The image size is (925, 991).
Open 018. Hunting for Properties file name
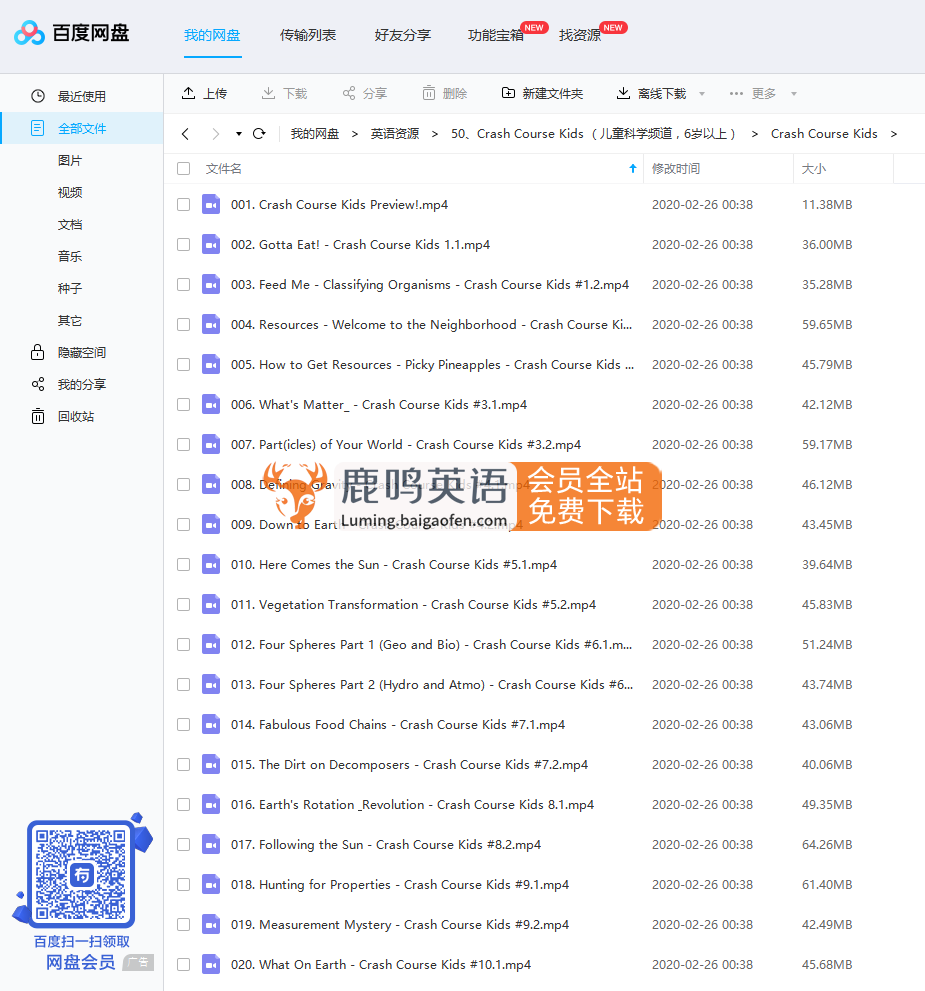(x=400, y=885)
